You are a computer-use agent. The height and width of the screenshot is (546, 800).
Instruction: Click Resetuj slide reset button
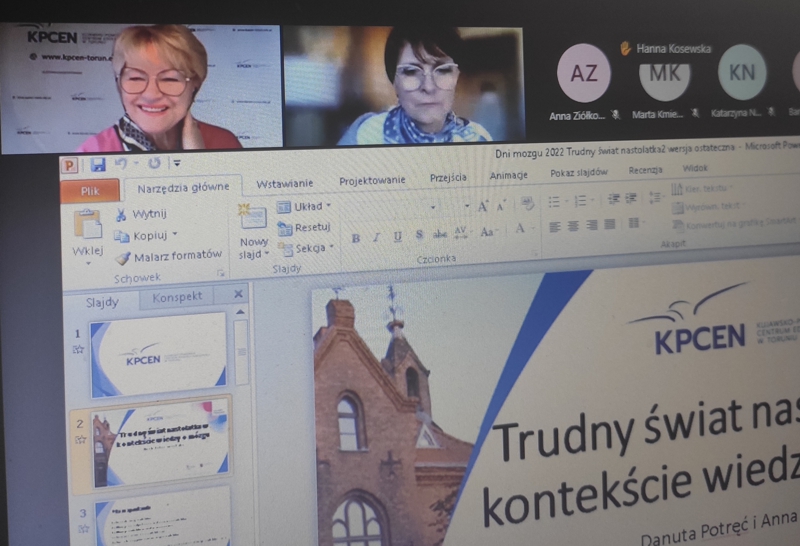coord(304,228)
